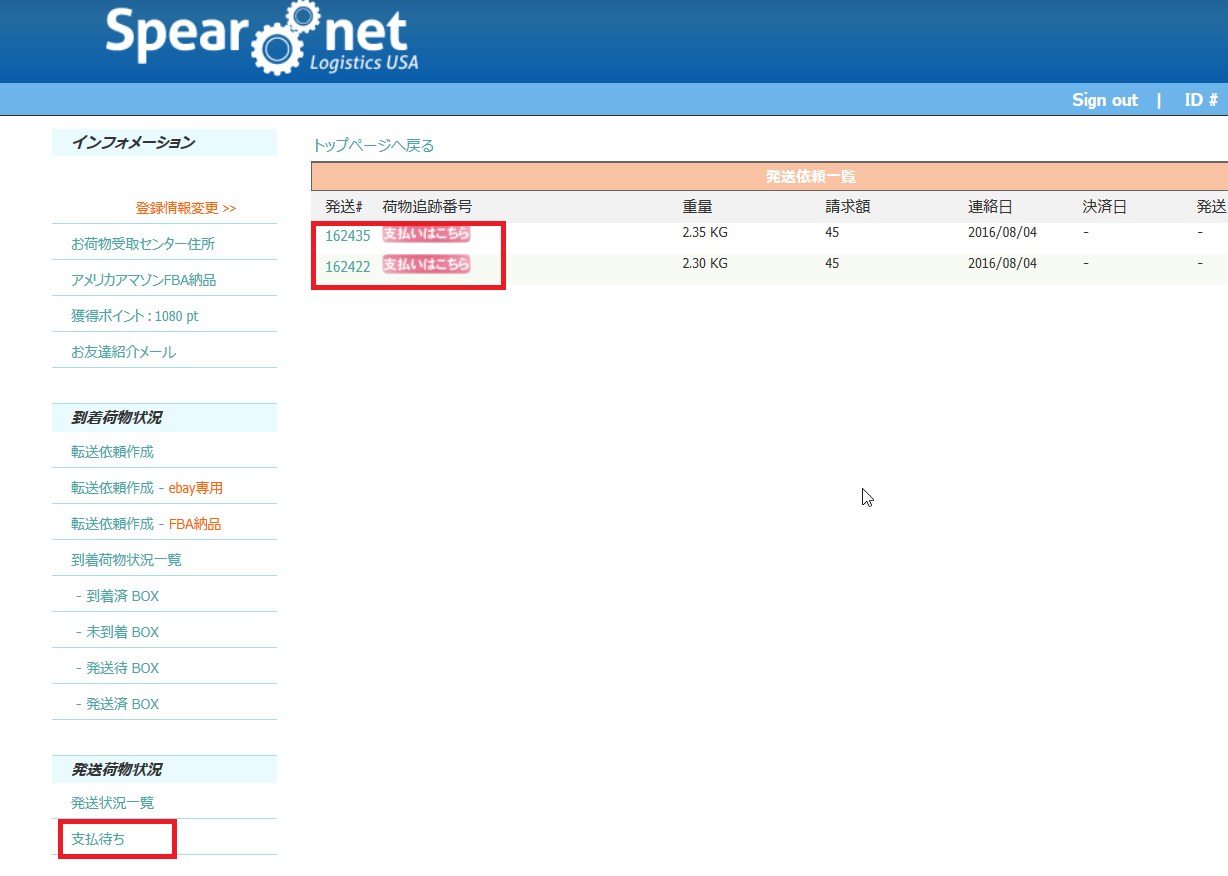
Task: Click 支払いはこちら button for shipment 162422
Action: click(426, 264)
